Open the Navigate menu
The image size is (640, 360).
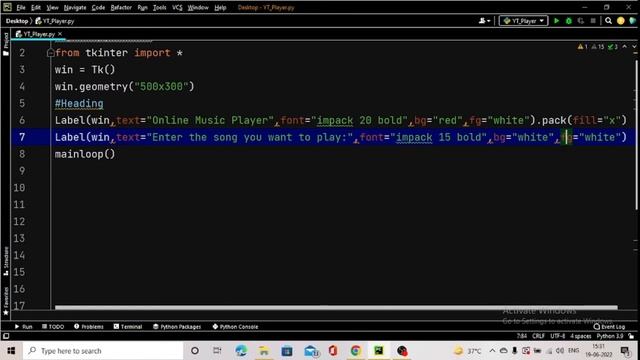point(75,7)
